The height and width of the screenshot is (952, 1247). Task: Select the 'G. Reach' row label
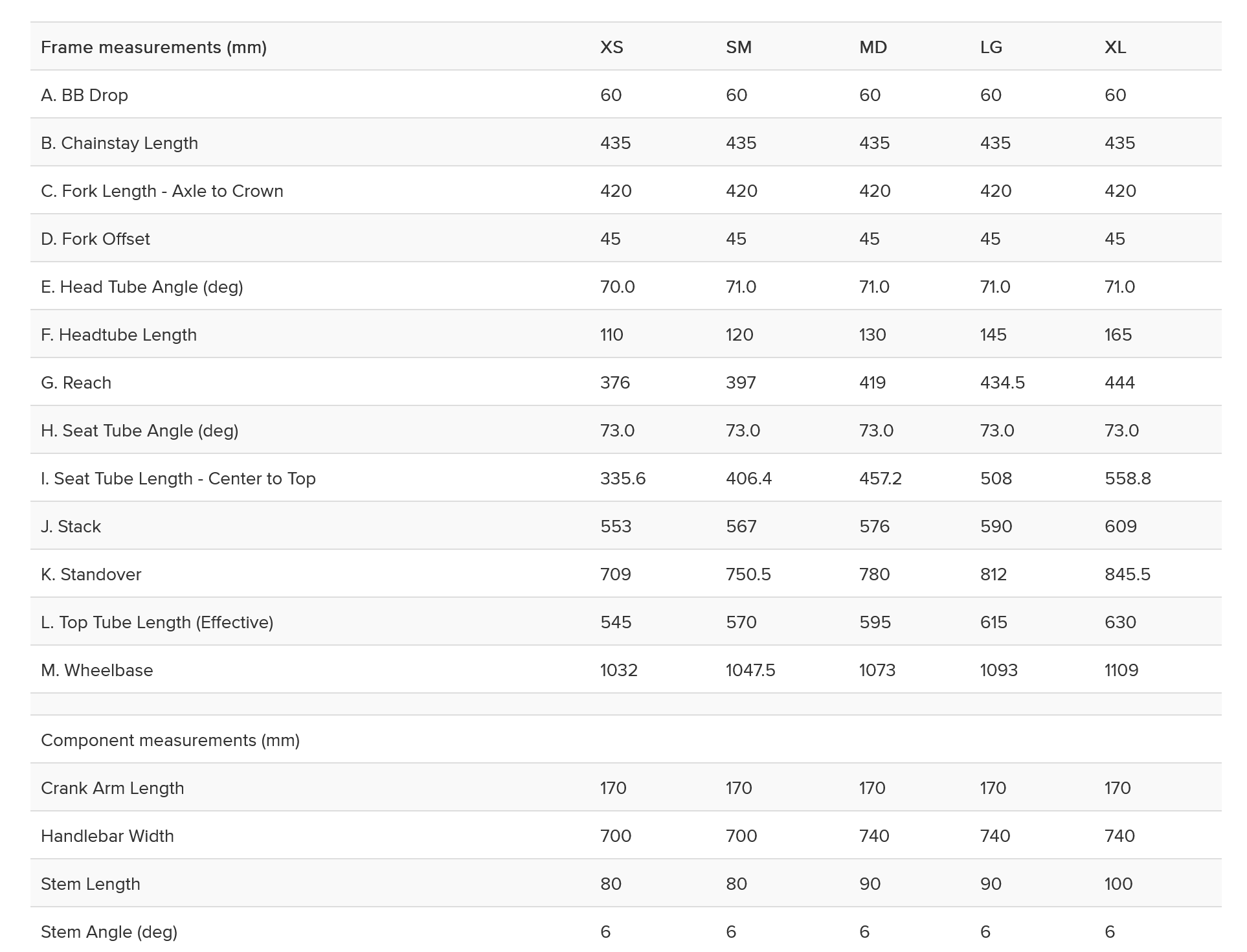pyautogui.click(x=76, y=383)
